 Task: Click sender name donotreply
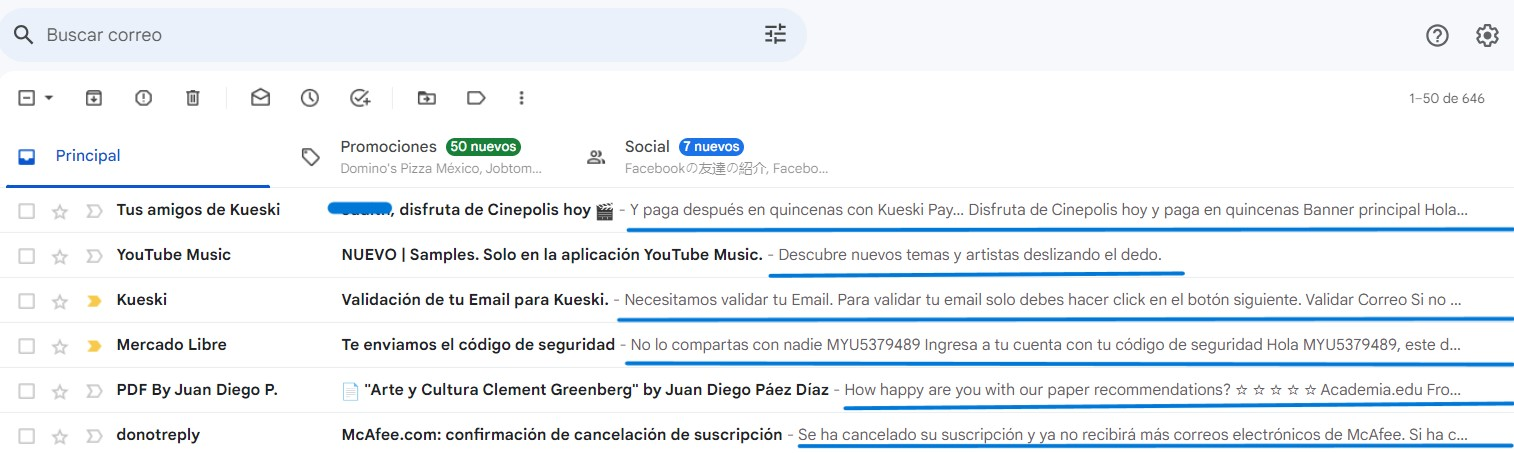coord(158,435)
